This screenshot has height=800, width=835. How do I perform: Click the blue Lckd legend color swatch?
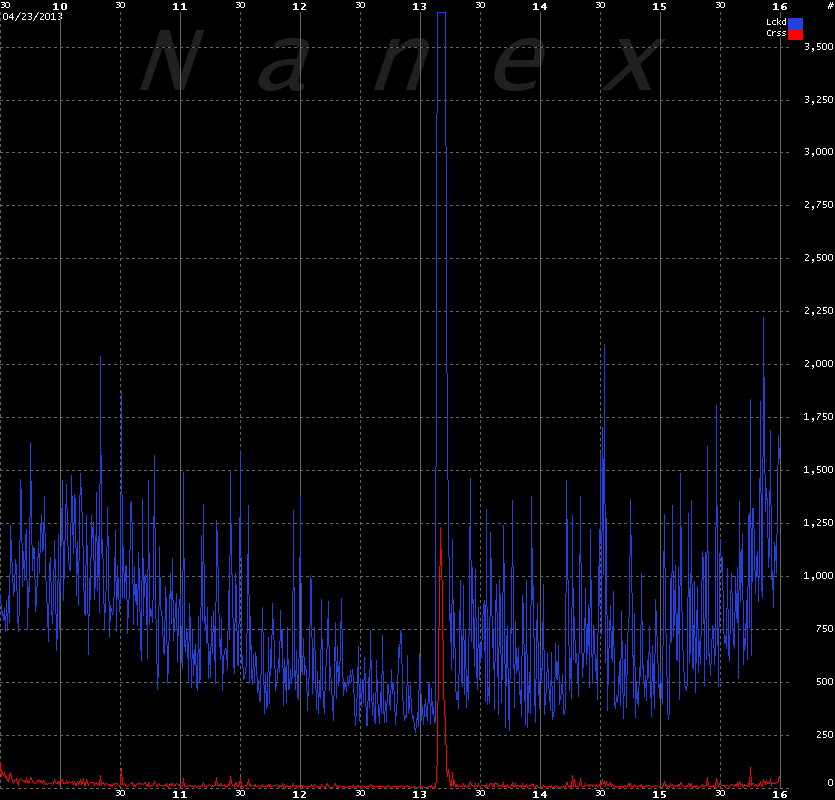coord(796,22)
